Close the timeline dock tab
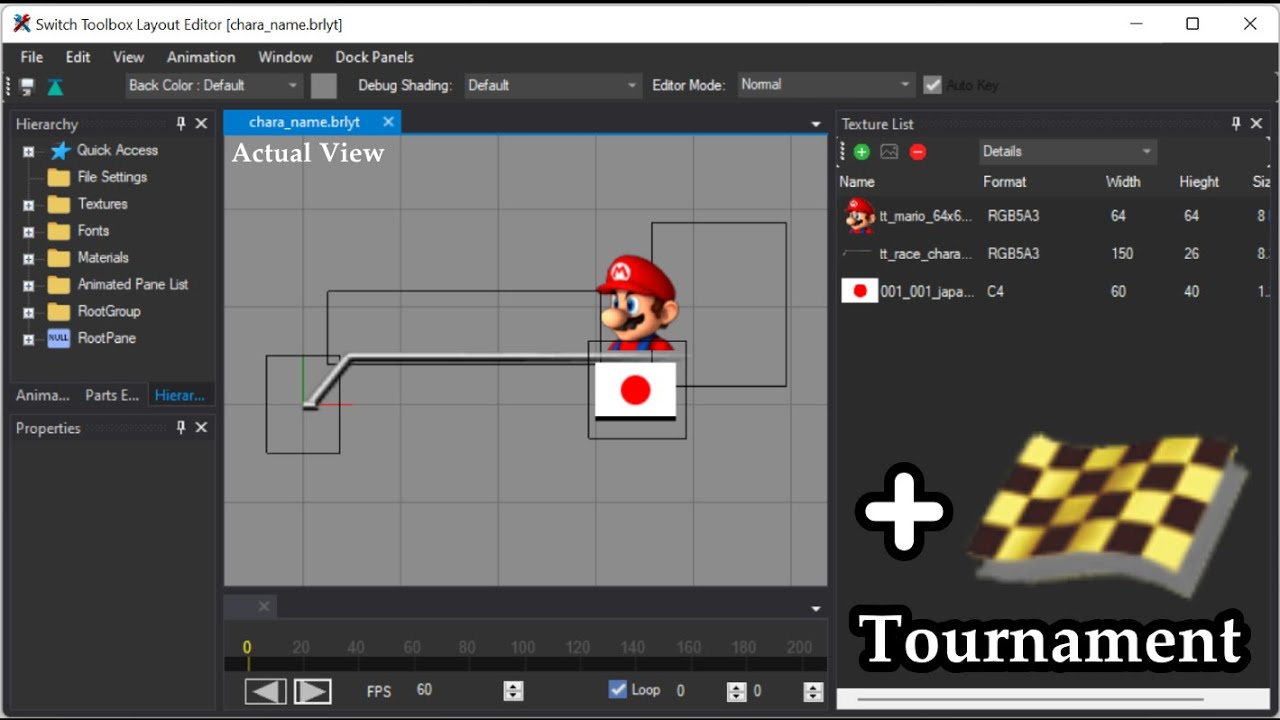 [x=264, y=606]
